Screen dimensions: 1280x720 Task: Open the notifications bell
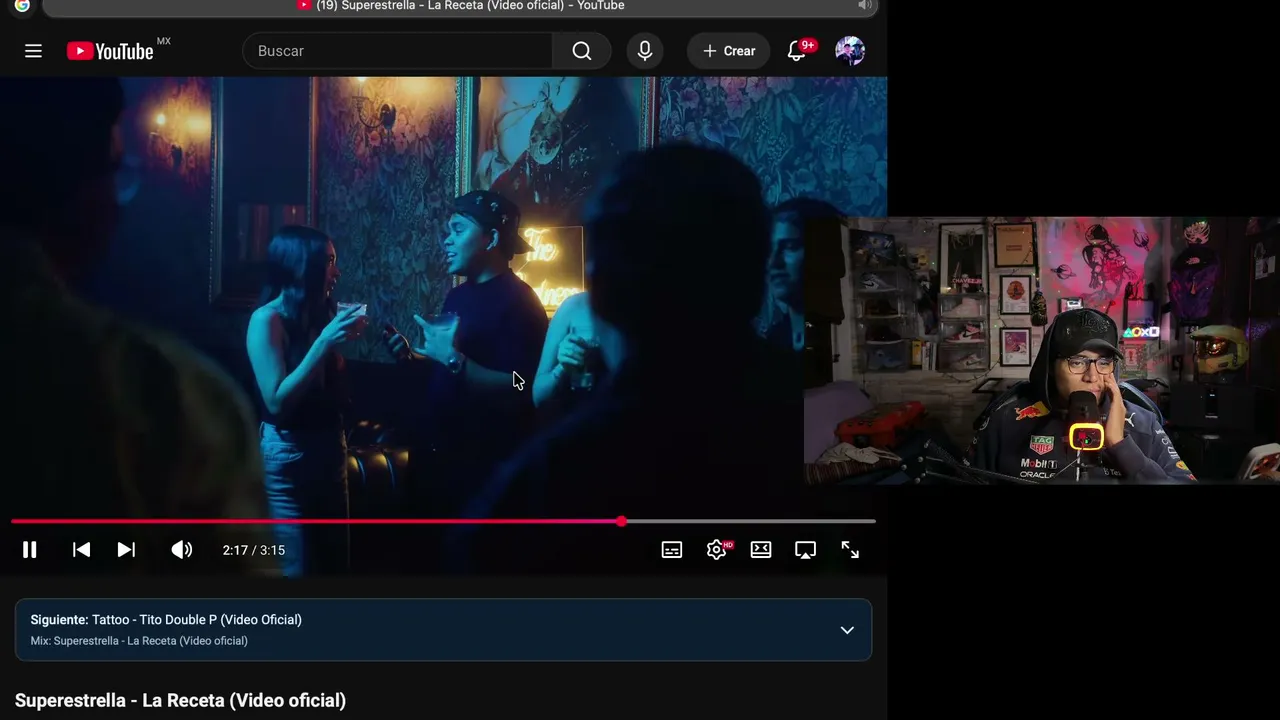coord(798,50)
